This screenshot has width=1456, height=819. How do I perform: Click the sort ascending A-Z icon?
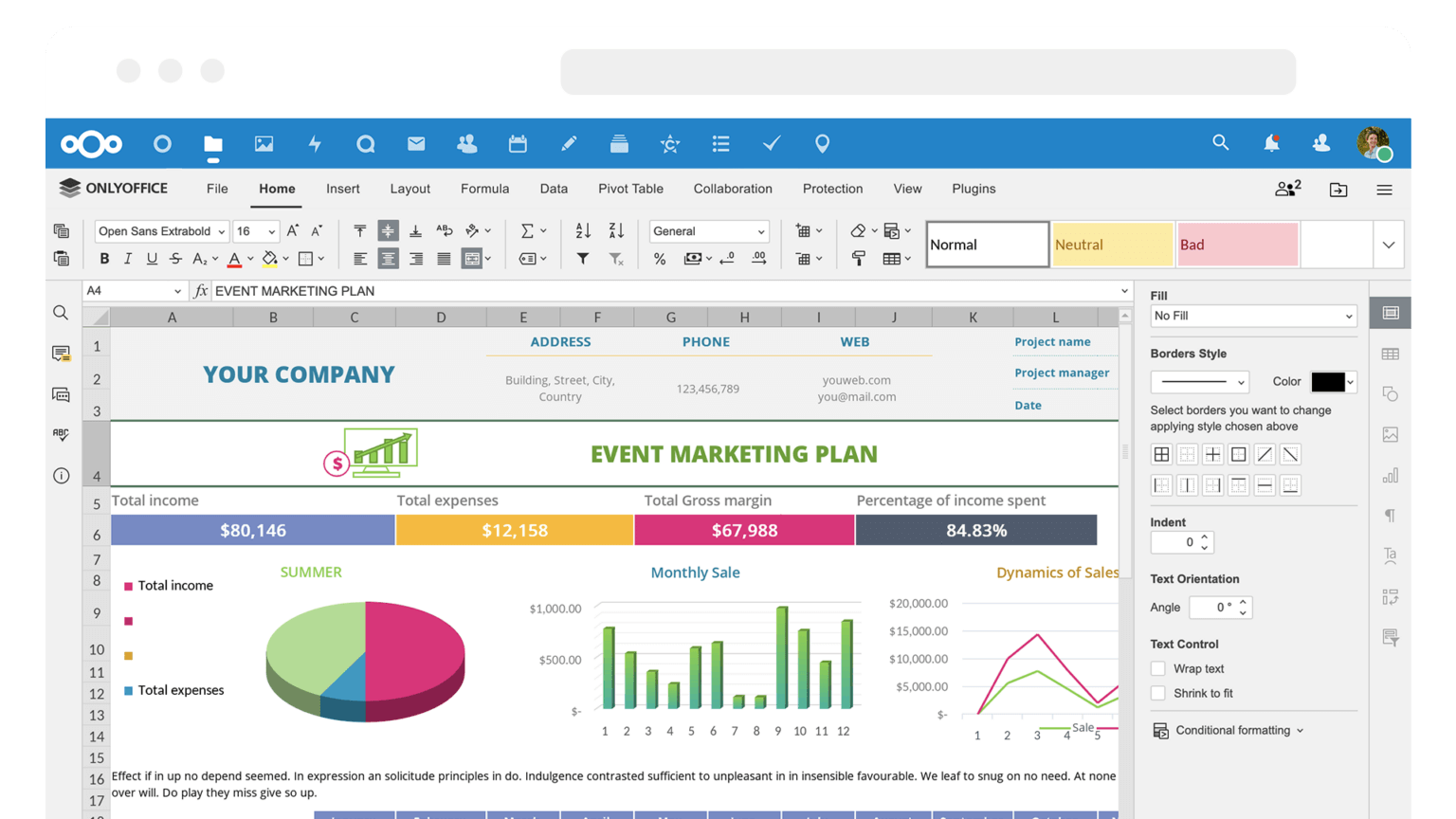coord(583,230)
